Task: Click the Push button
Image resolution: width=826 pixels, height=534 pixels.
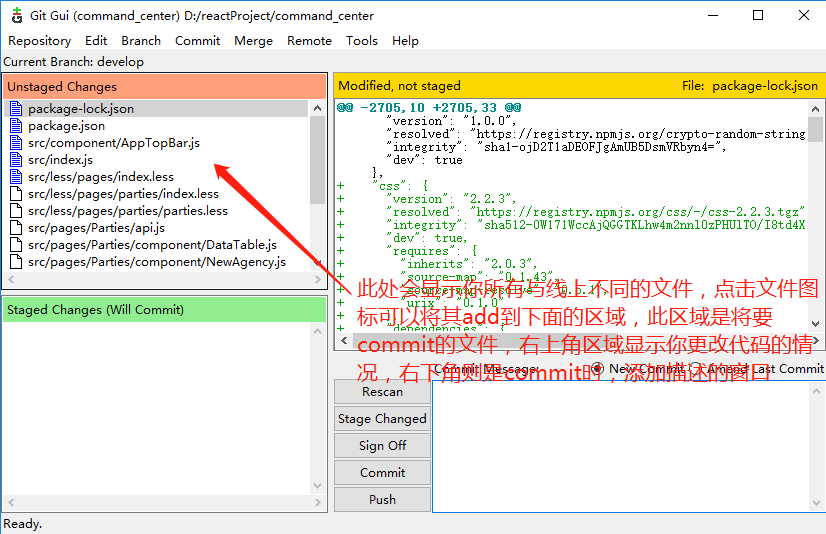Action: coord(382,499)
